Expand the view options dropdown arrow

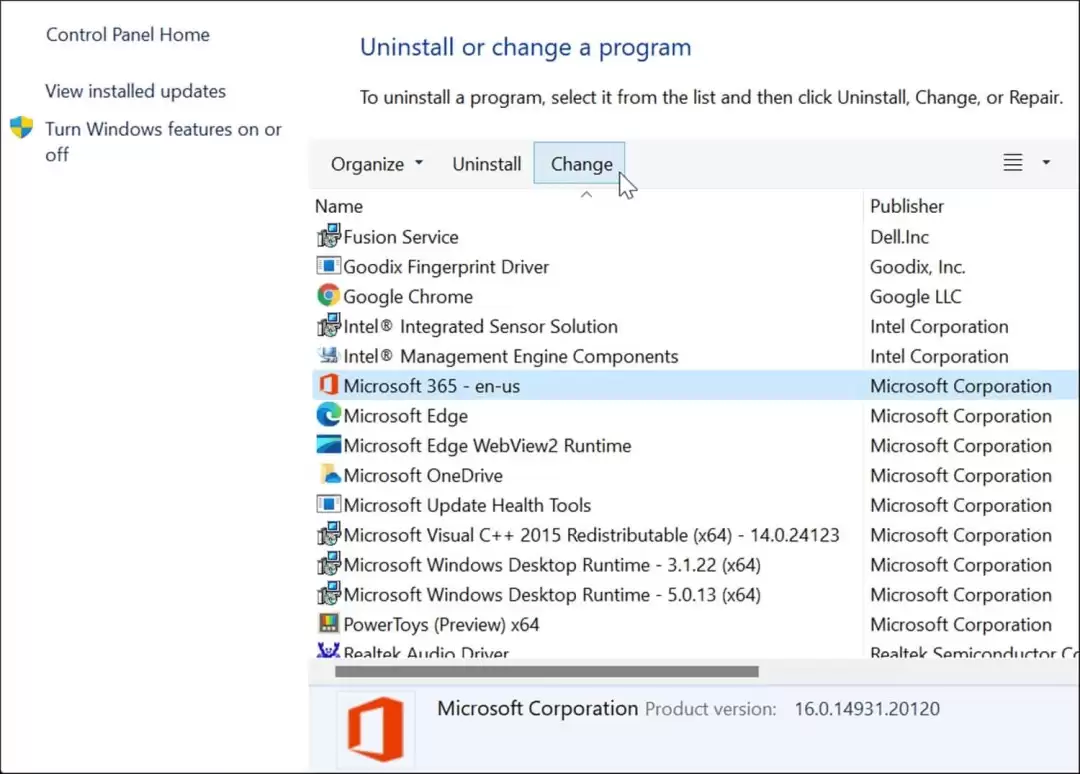[x=1046, y=163]
